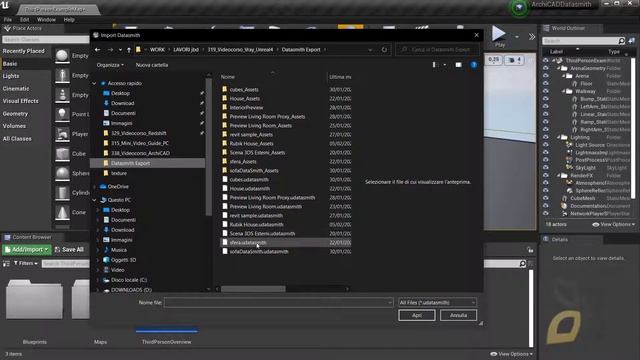Toggle visibility of the Floor actor
Viewport: 640px width, 360px height.
coord(546,84)
